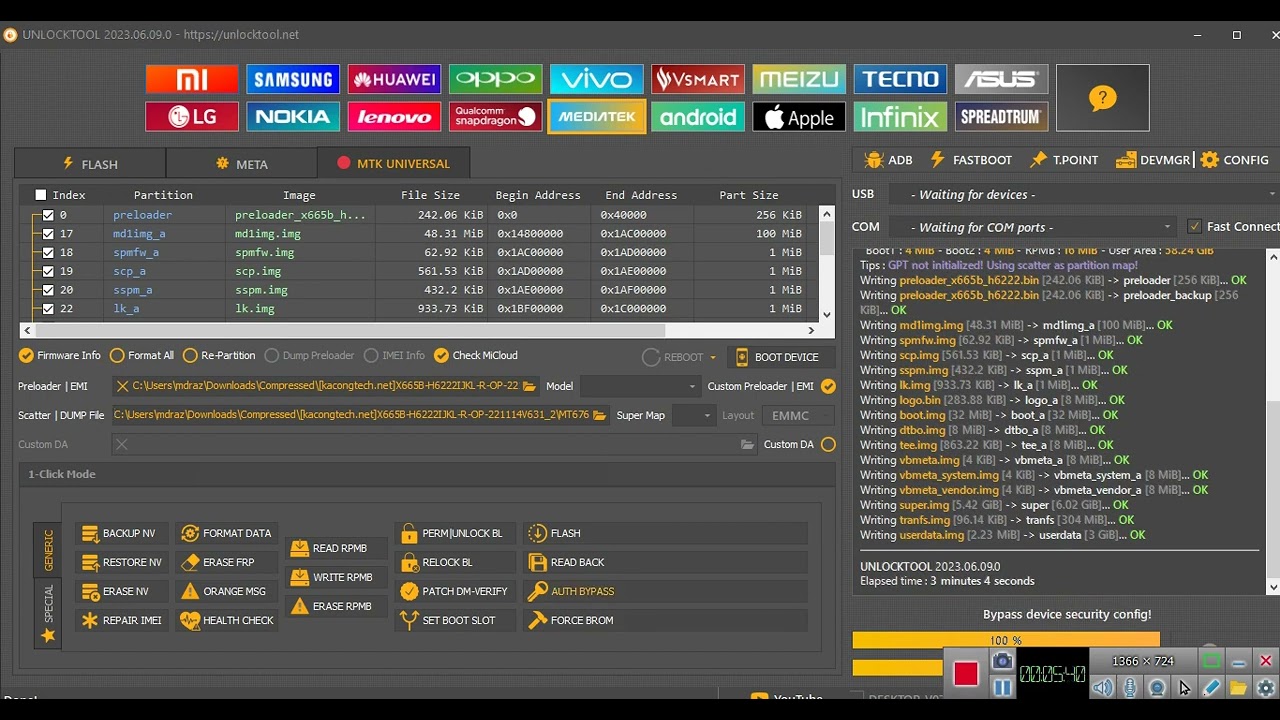
Task: Open recorder pencil drawing tool
Action: point(1211,687)
